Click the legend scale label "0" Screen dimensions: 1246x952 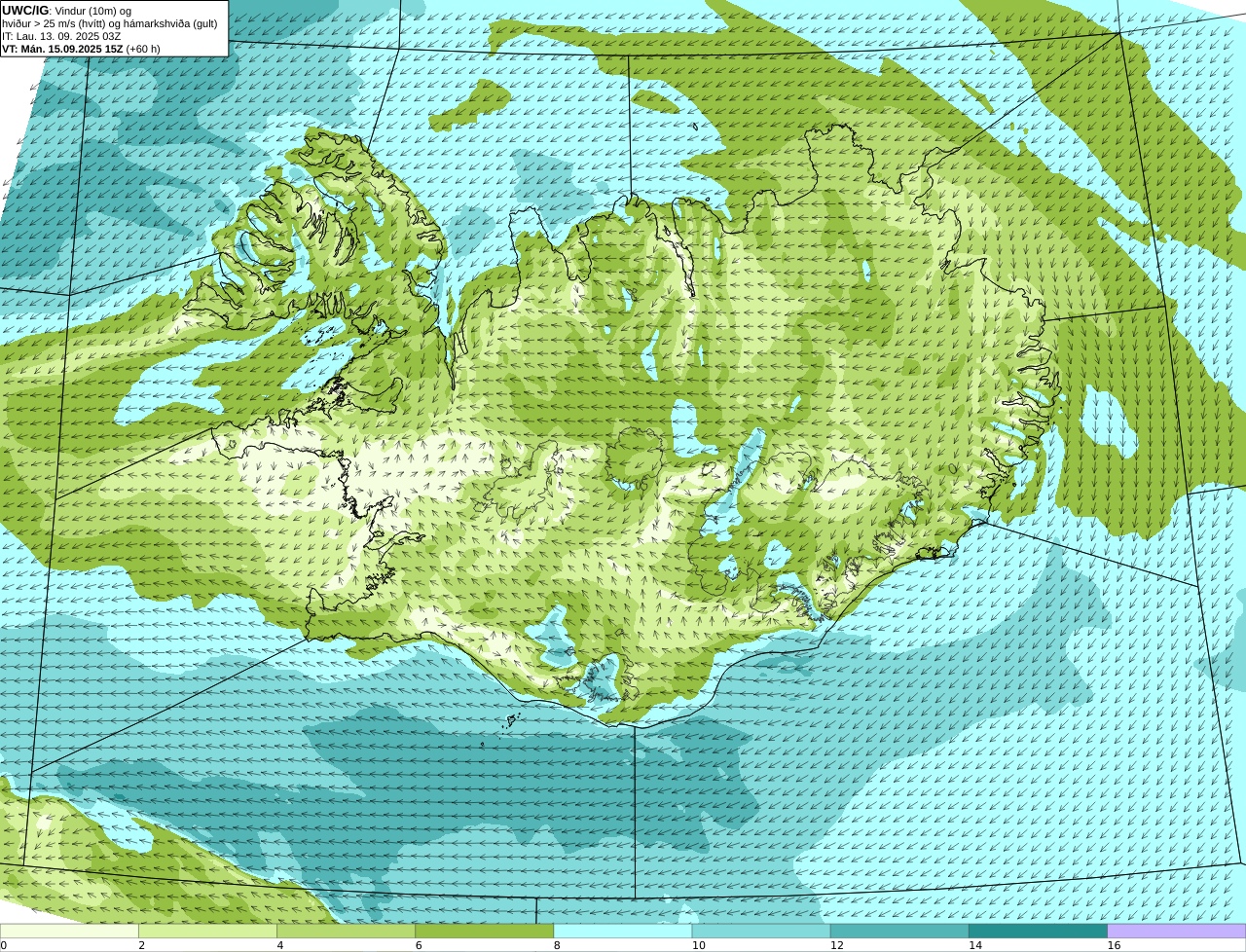click(x=4, y=945)
